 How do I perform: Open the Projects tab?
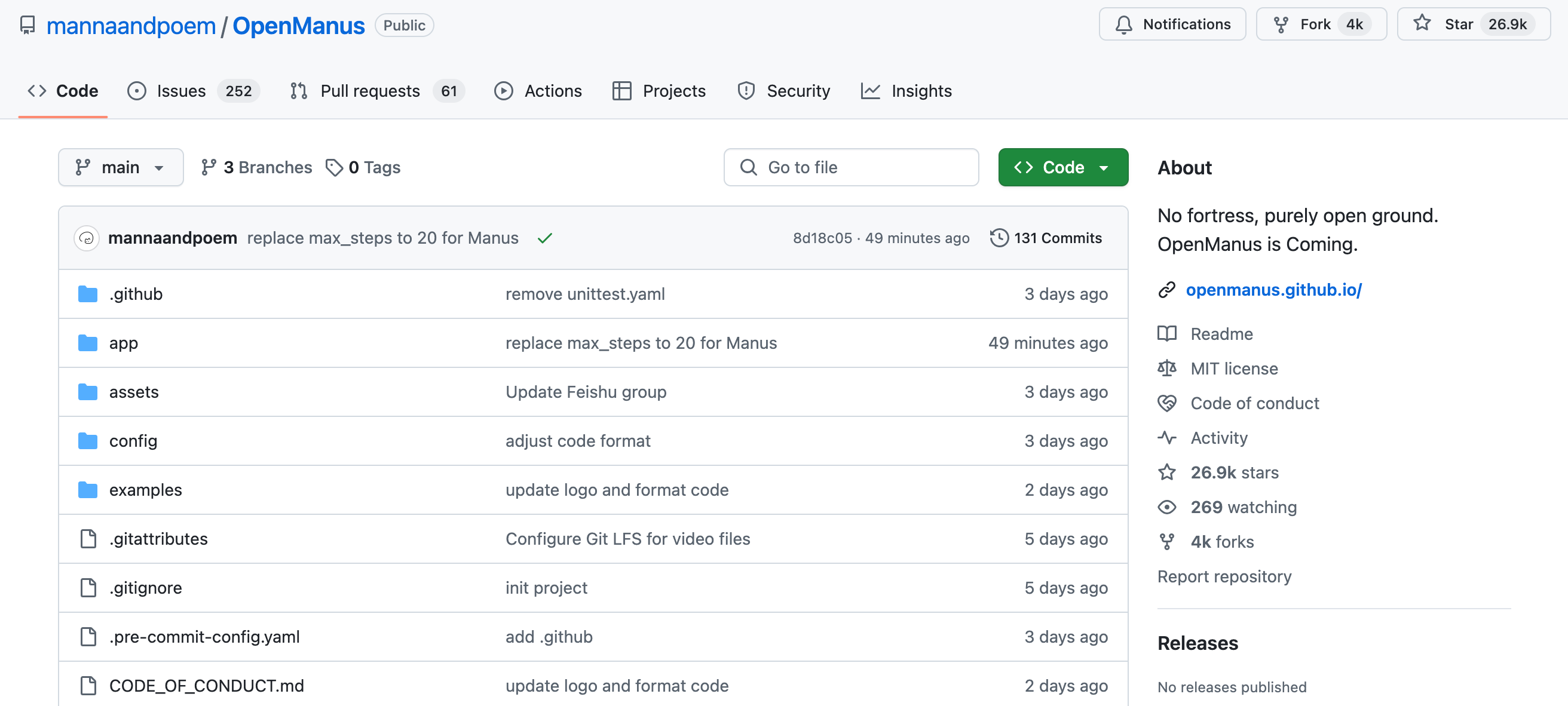coord(659,91)
